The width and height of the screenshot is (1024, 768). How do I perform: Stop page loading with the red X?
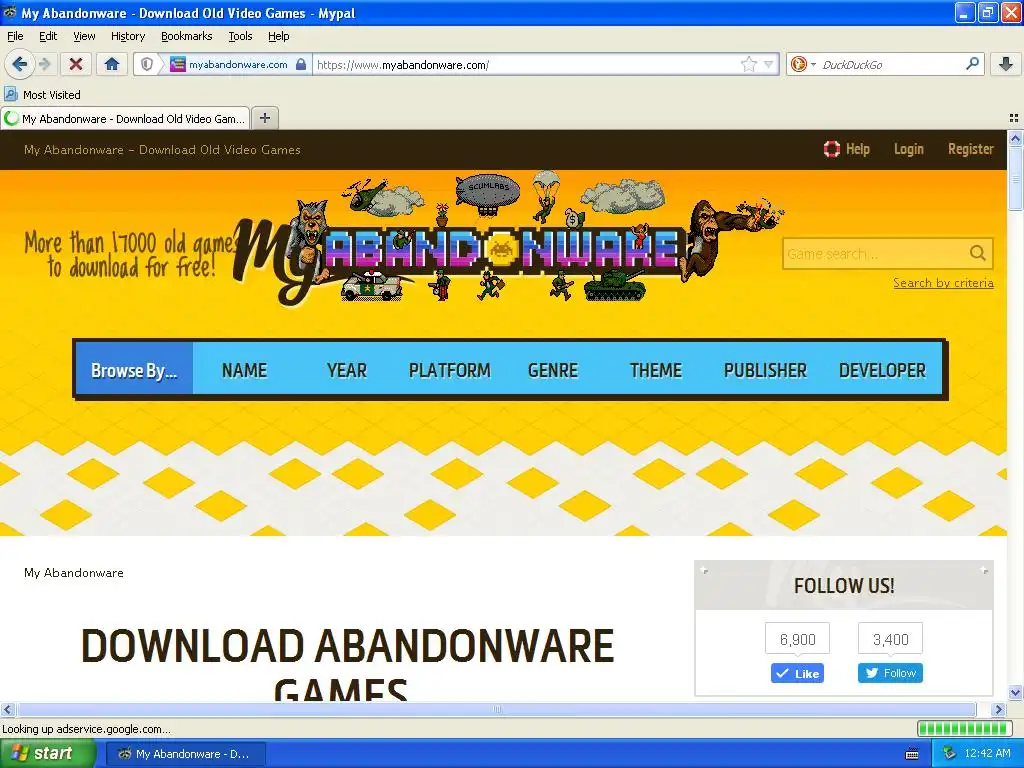pos(76,64)
